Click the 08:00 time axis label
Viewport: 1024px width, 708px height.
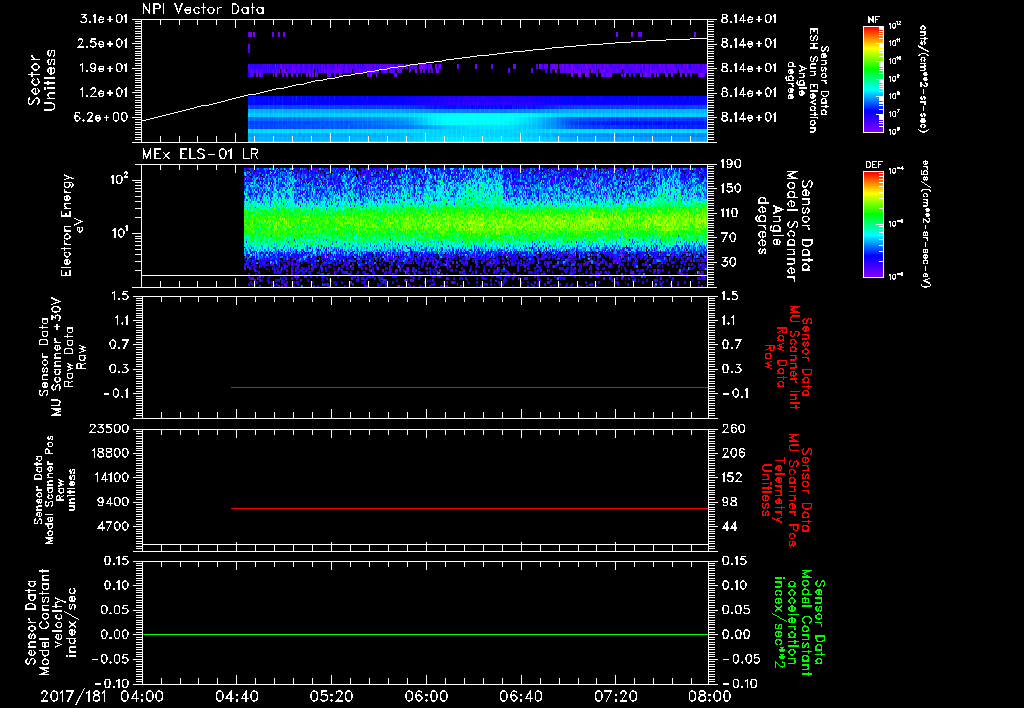point(710,696)
